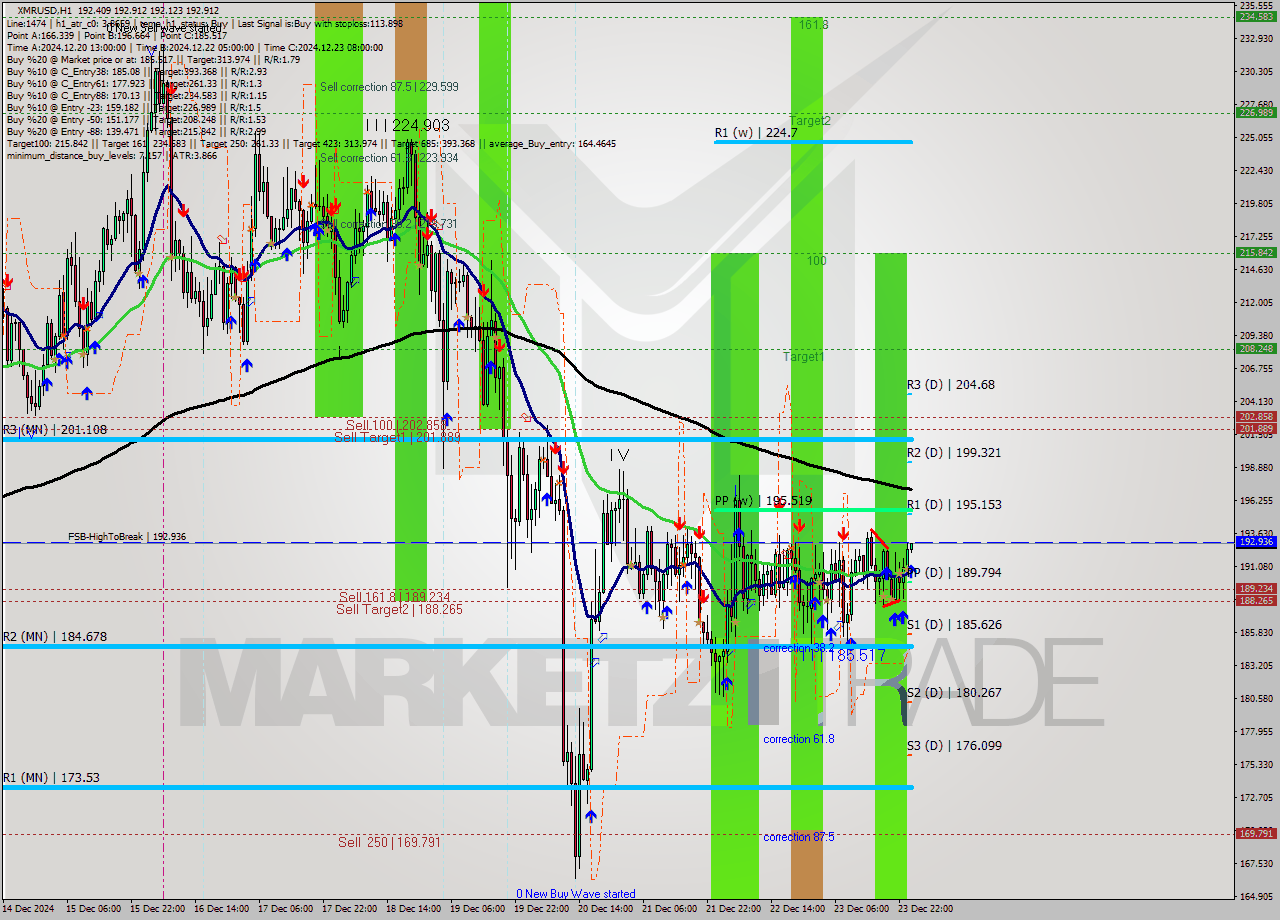This screenshot has width=1280, height=920.
Task: Select the R1 (MN) | 173.53 label
Action: (x=50, y=777)
